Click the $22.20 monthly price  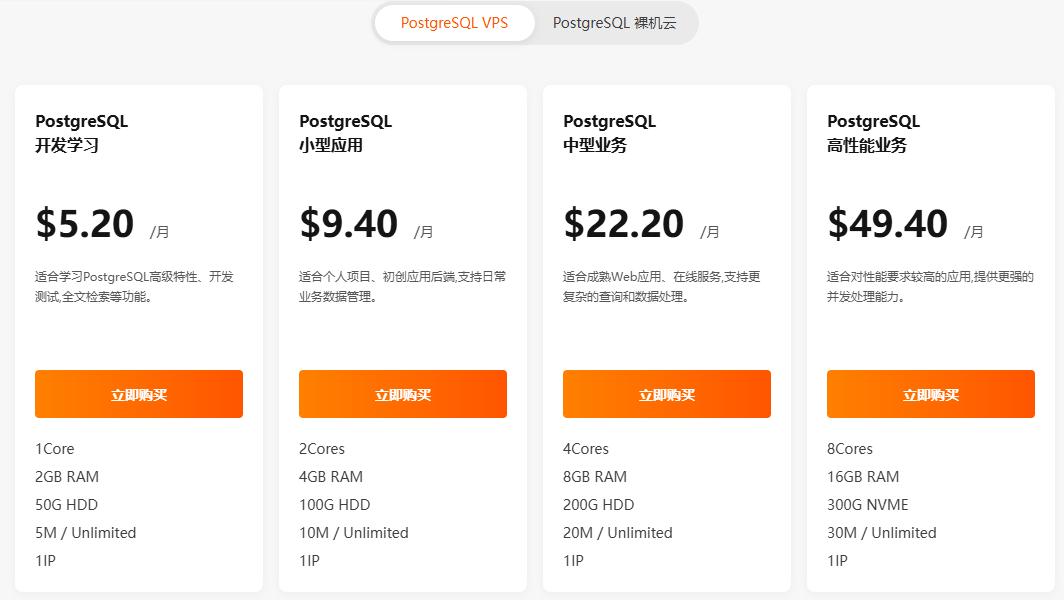623,223
